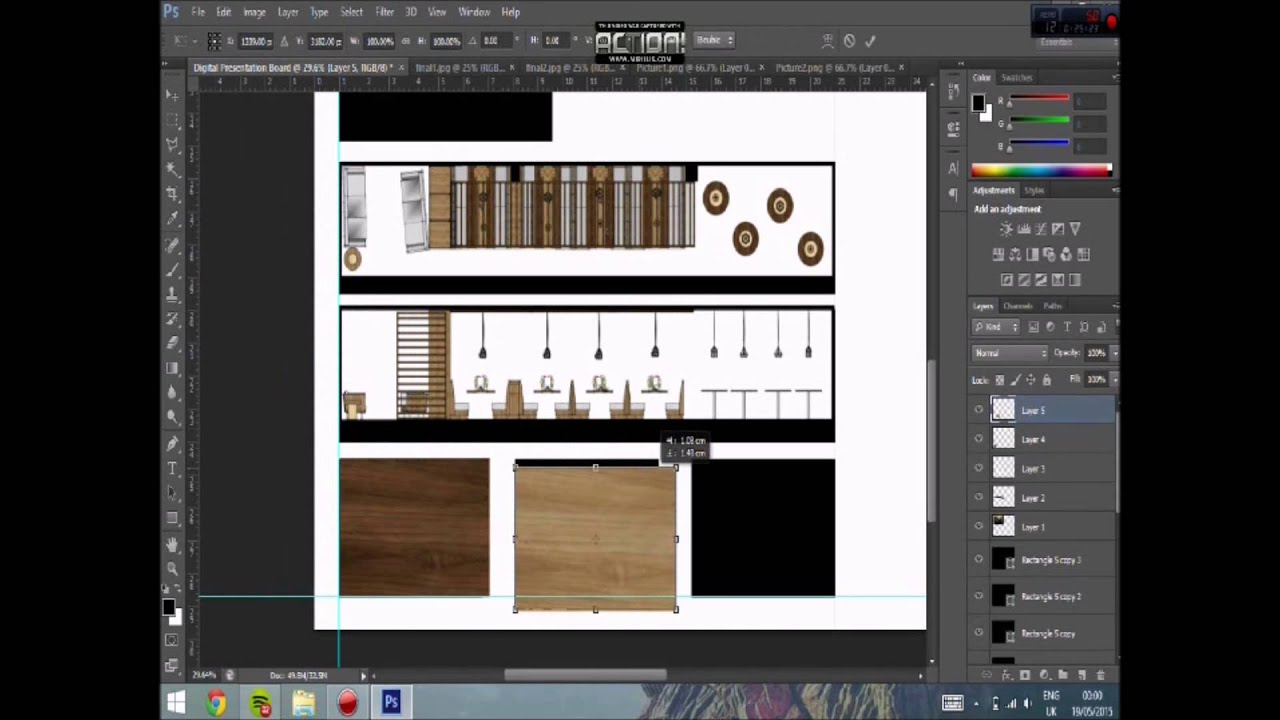This screenshot has height=720, width=1280.
Task: Click the color spectrum ramp
Action: (1040, 171)
